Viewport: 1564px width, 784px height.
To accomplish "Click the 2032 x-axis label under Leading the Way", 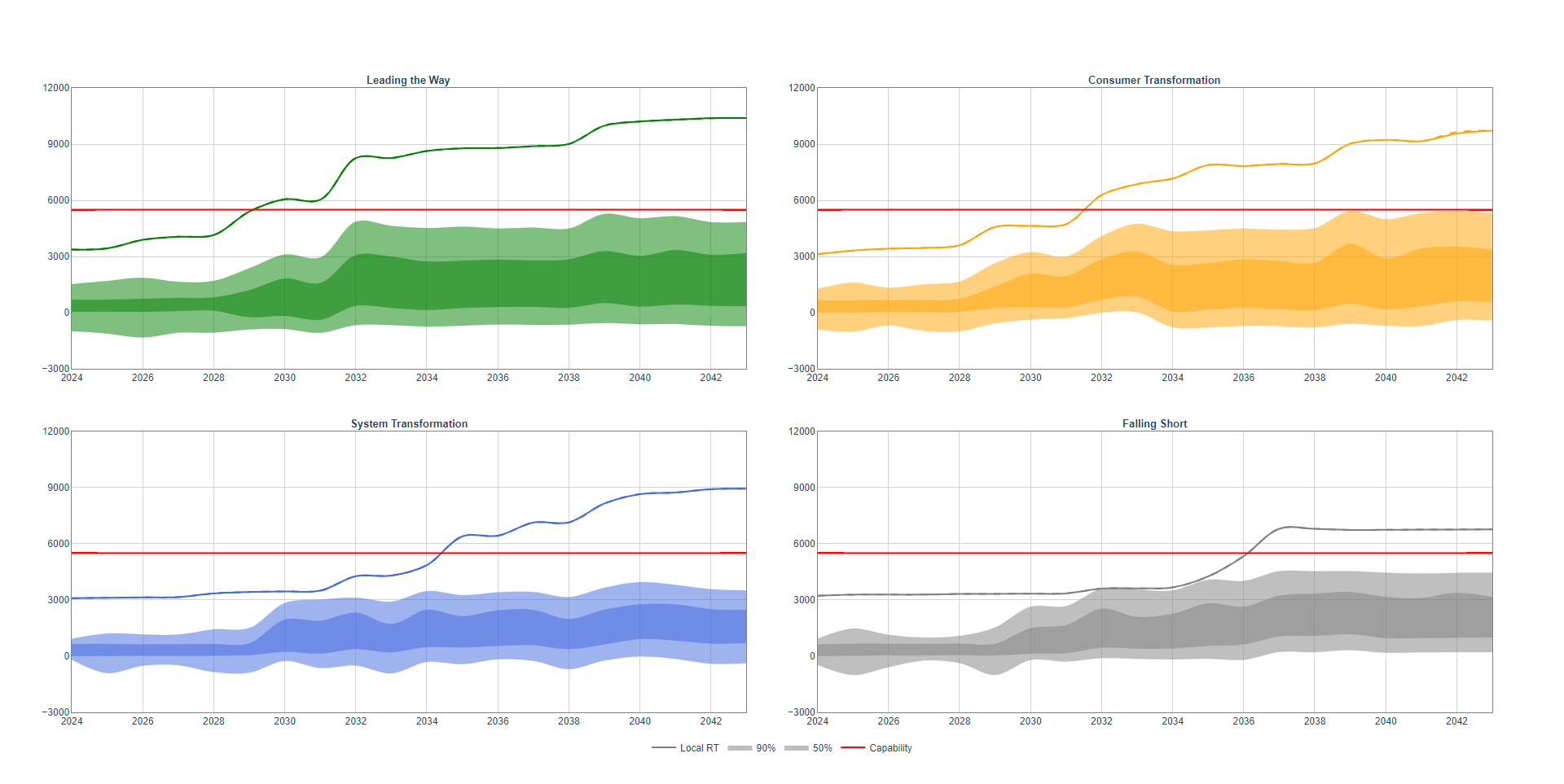I will pos(355,378).
